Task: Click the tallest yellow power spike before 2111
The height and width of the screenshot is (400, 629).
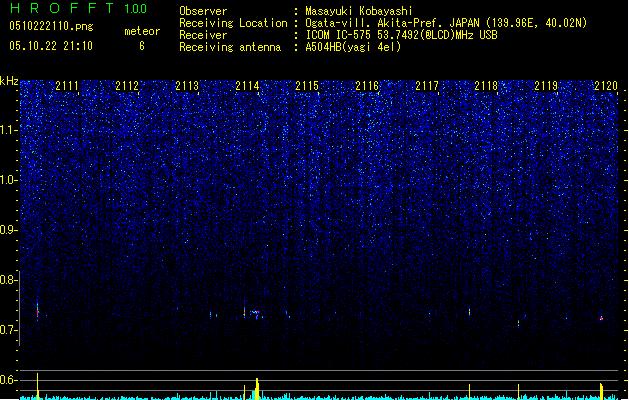Action: click(x=38, y=386)
